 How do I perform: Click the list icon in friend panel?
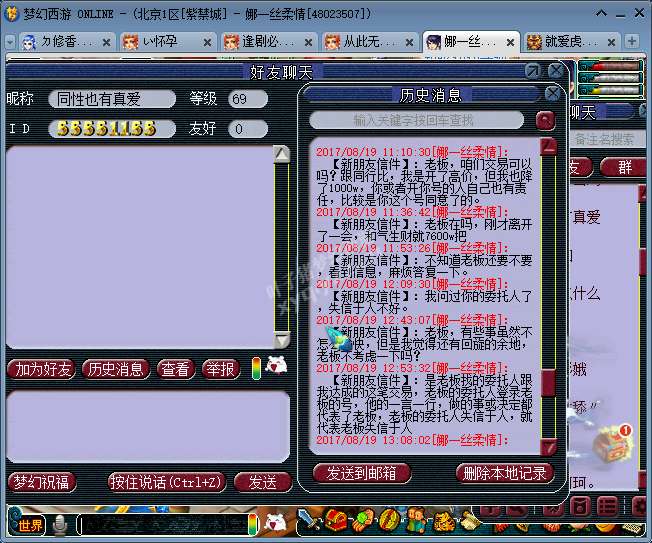[x=607, y=506]
